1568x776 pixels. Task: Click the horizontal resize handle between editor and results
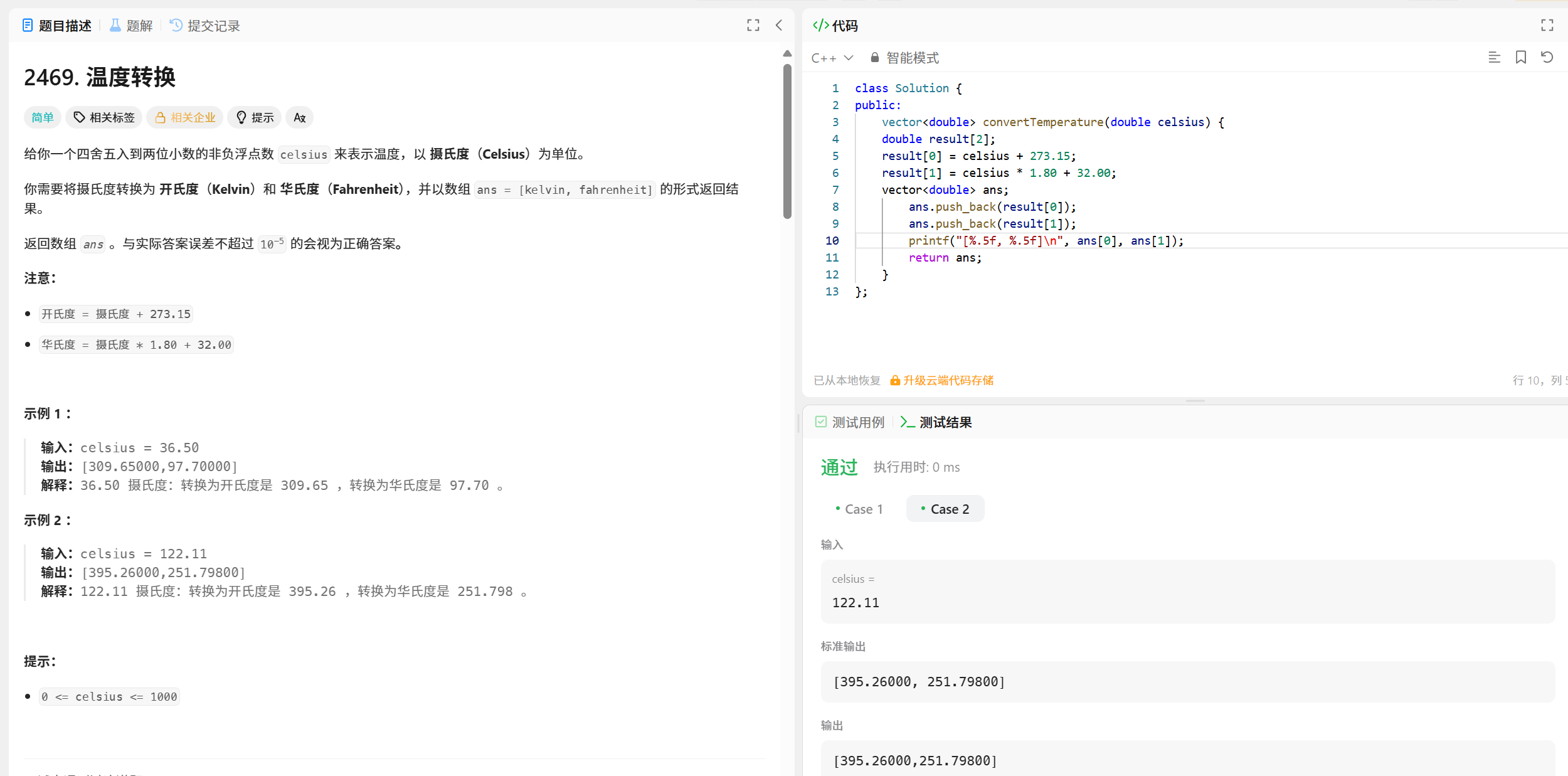[x=1195, y=401]
